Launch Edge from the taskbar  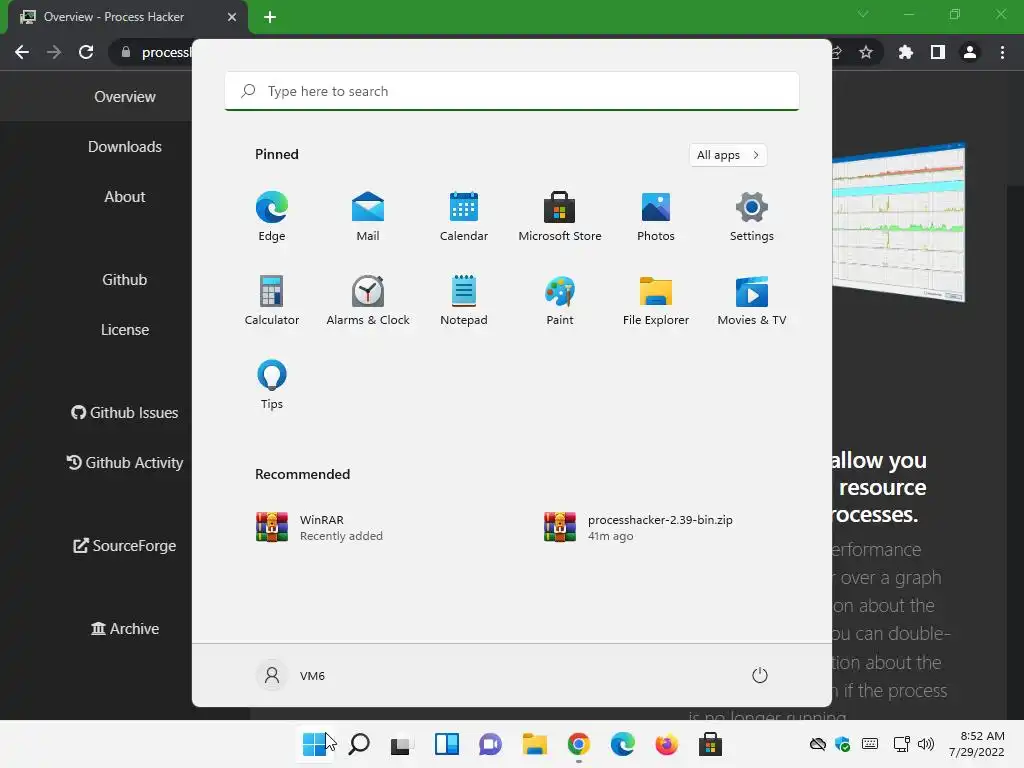click(x=622, y=744)
